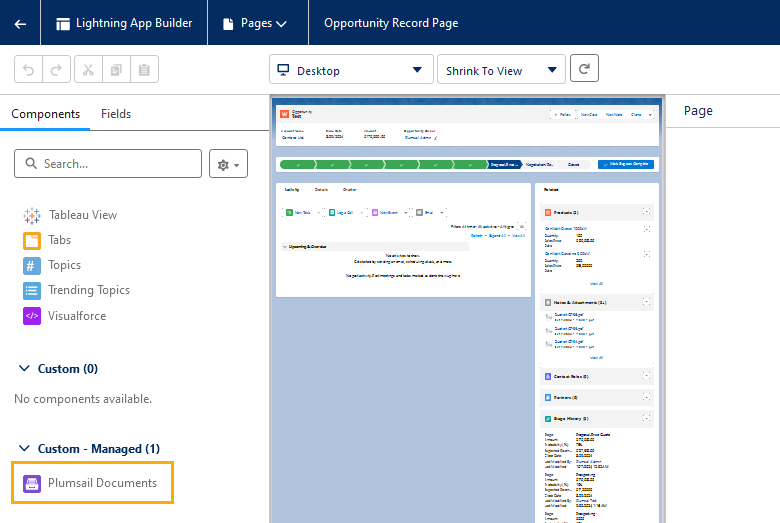Click the Partners related list icon

tap(548, 398)
